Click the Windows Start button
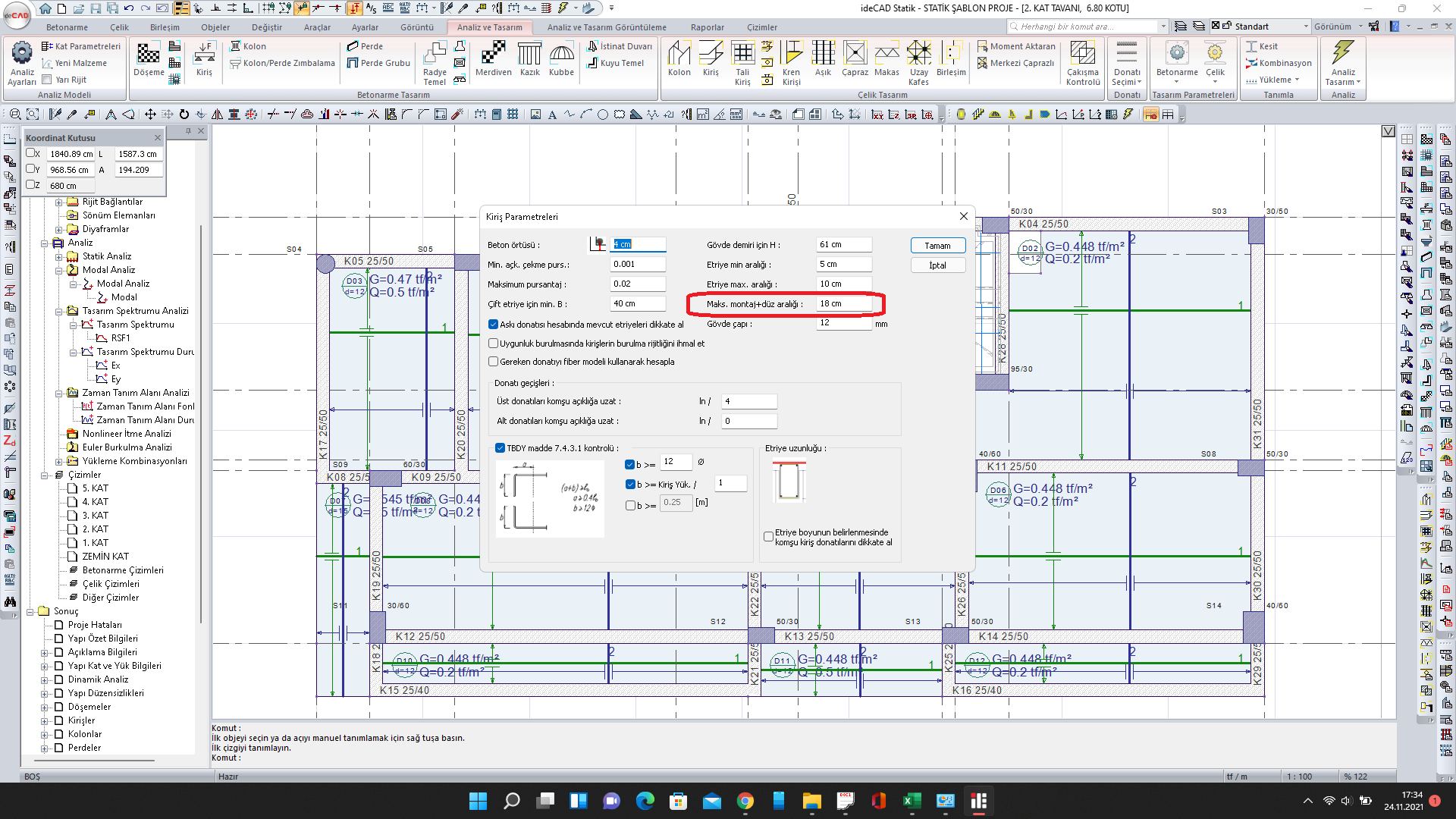 [478, 801]
